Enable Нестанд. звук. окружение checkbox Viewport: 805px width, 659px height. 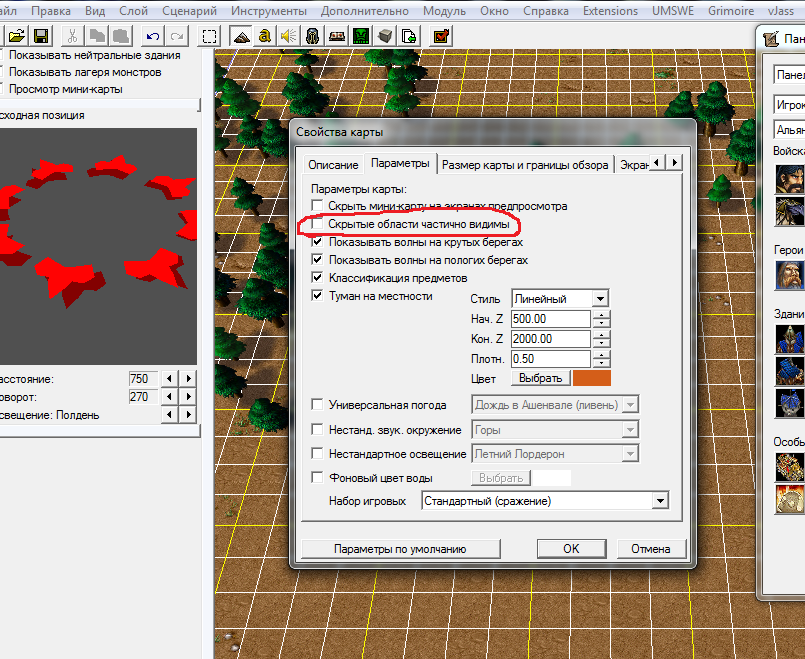[317, 429]
